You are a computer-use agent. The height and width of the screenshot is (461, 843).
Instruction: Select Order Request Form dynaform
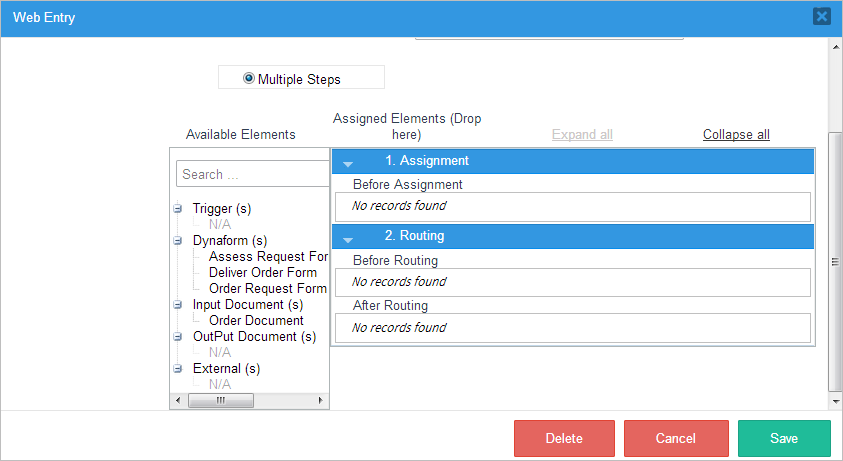267,289
